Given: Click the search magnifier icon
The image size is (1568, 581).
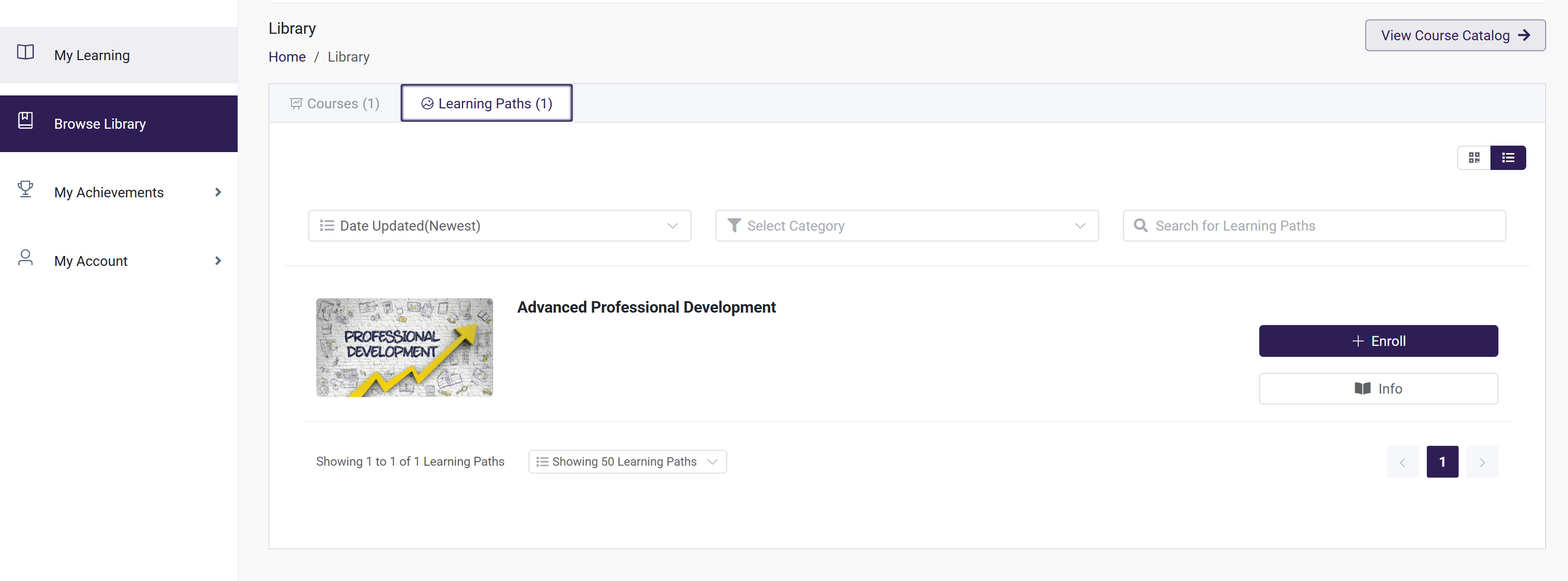Looking at the screenshot, I should coord(1140,226).
